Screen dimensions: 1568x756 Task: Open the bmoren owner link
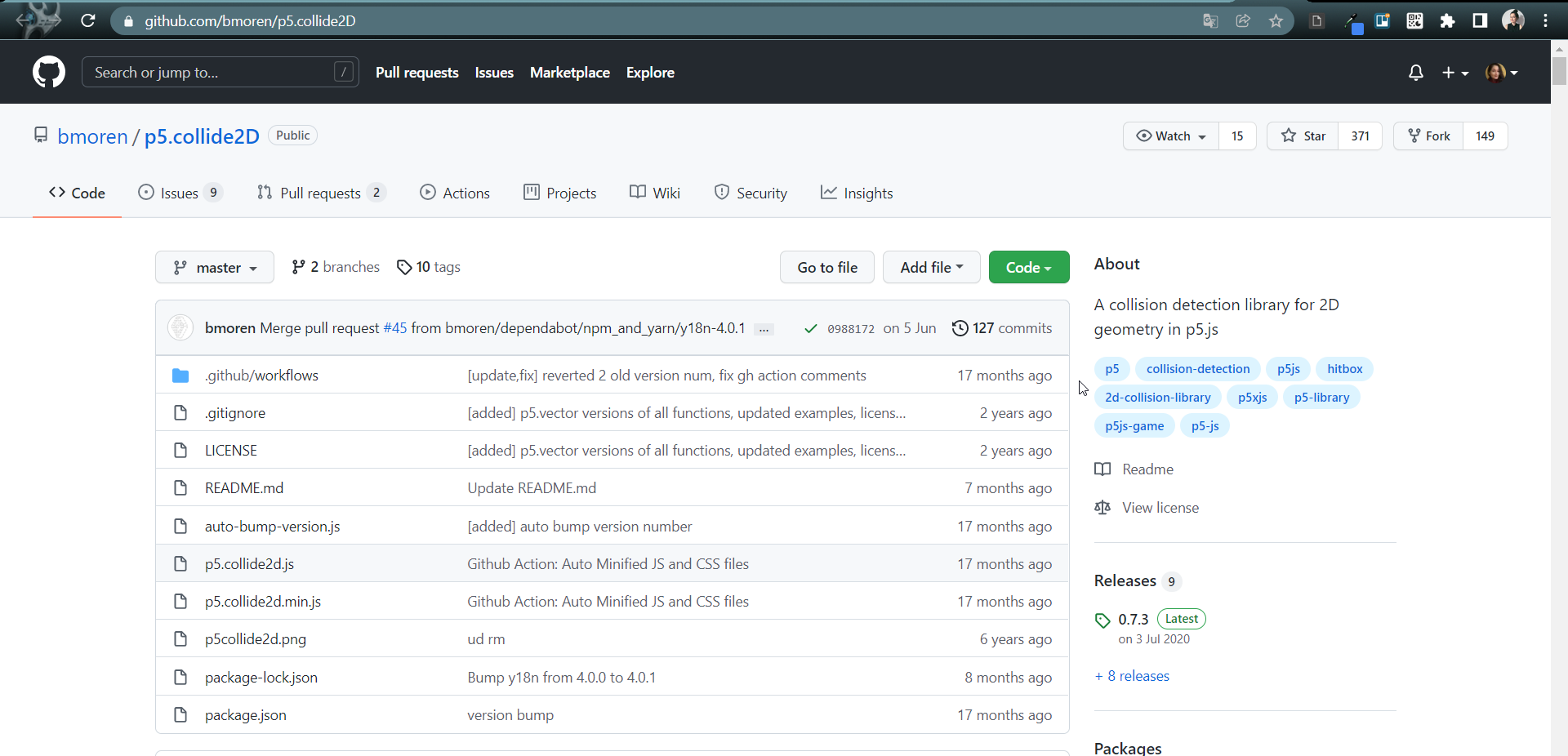point(93,136)
